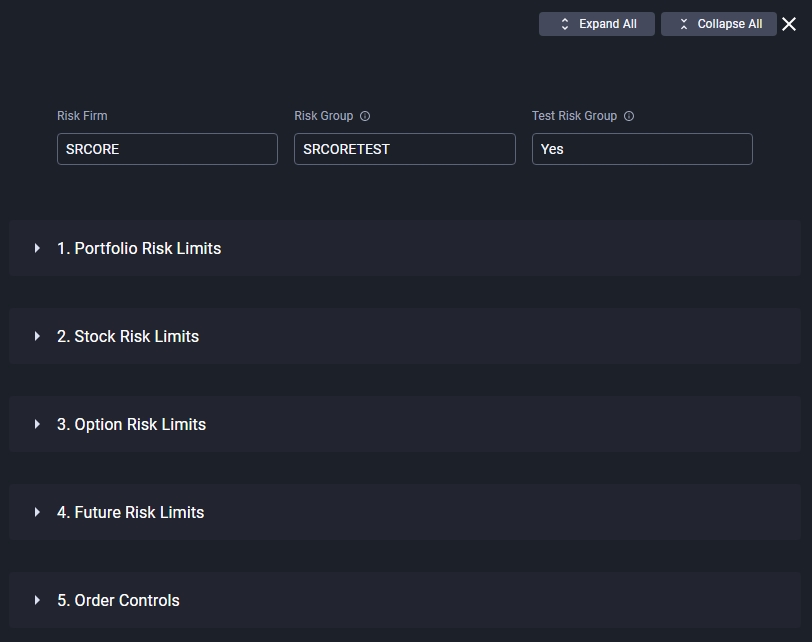812x642 pixels.
Task: Expand Order Controls using its arrow icon
Action: coord(37,600)
